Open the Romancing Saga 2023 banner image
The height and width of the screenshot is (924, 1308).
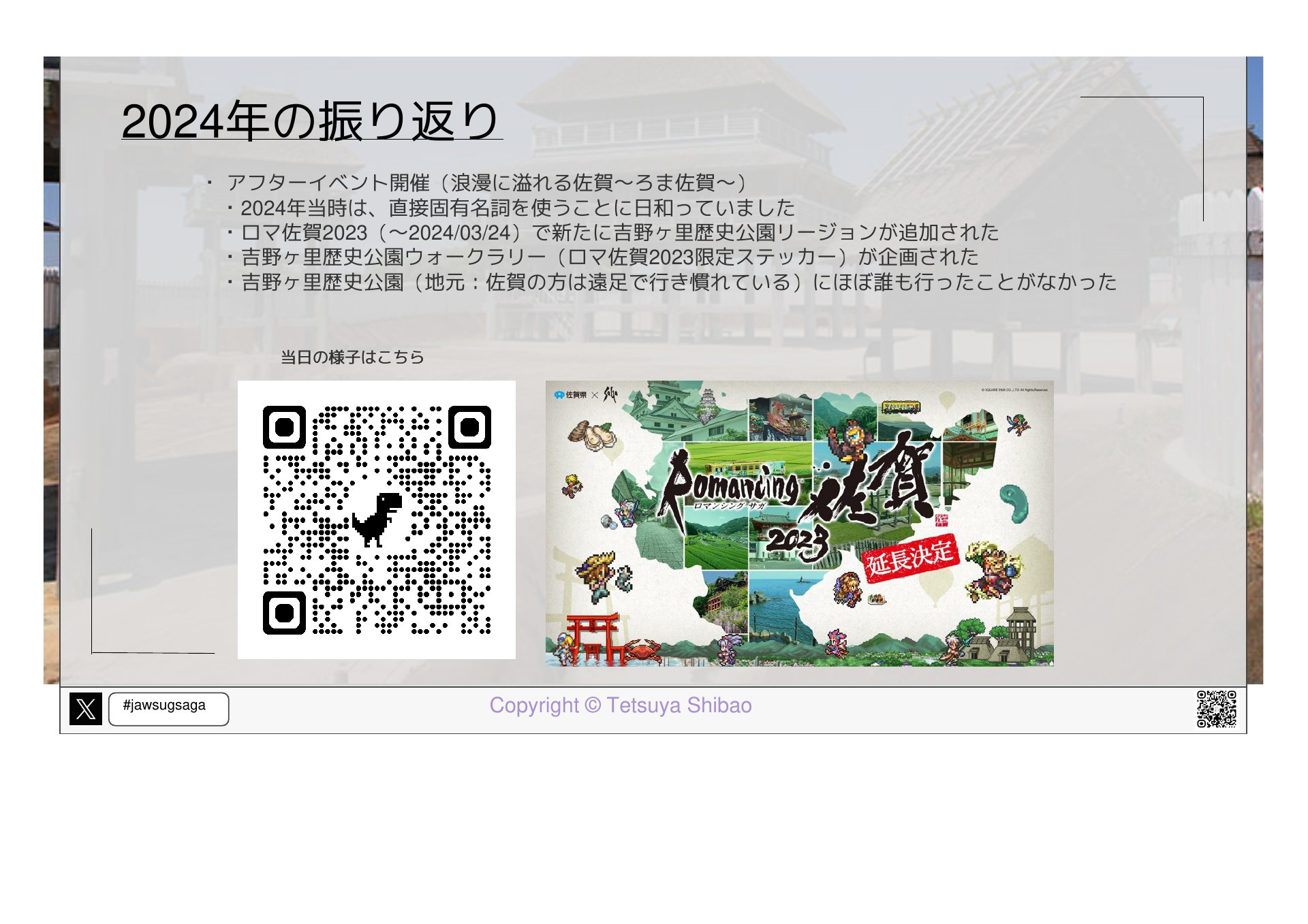pyautogui.click(x=799, y=523)
